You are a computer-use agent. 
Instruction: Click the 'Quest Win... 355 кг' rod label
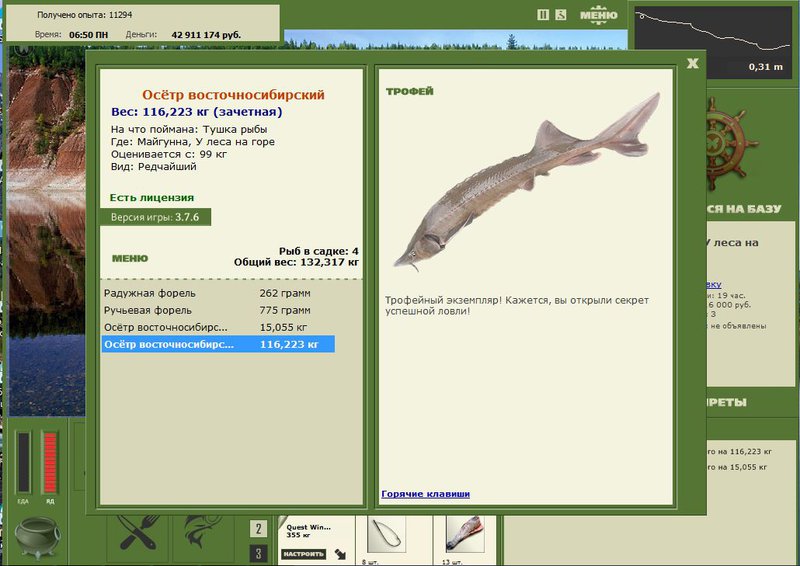coord(308,531)
